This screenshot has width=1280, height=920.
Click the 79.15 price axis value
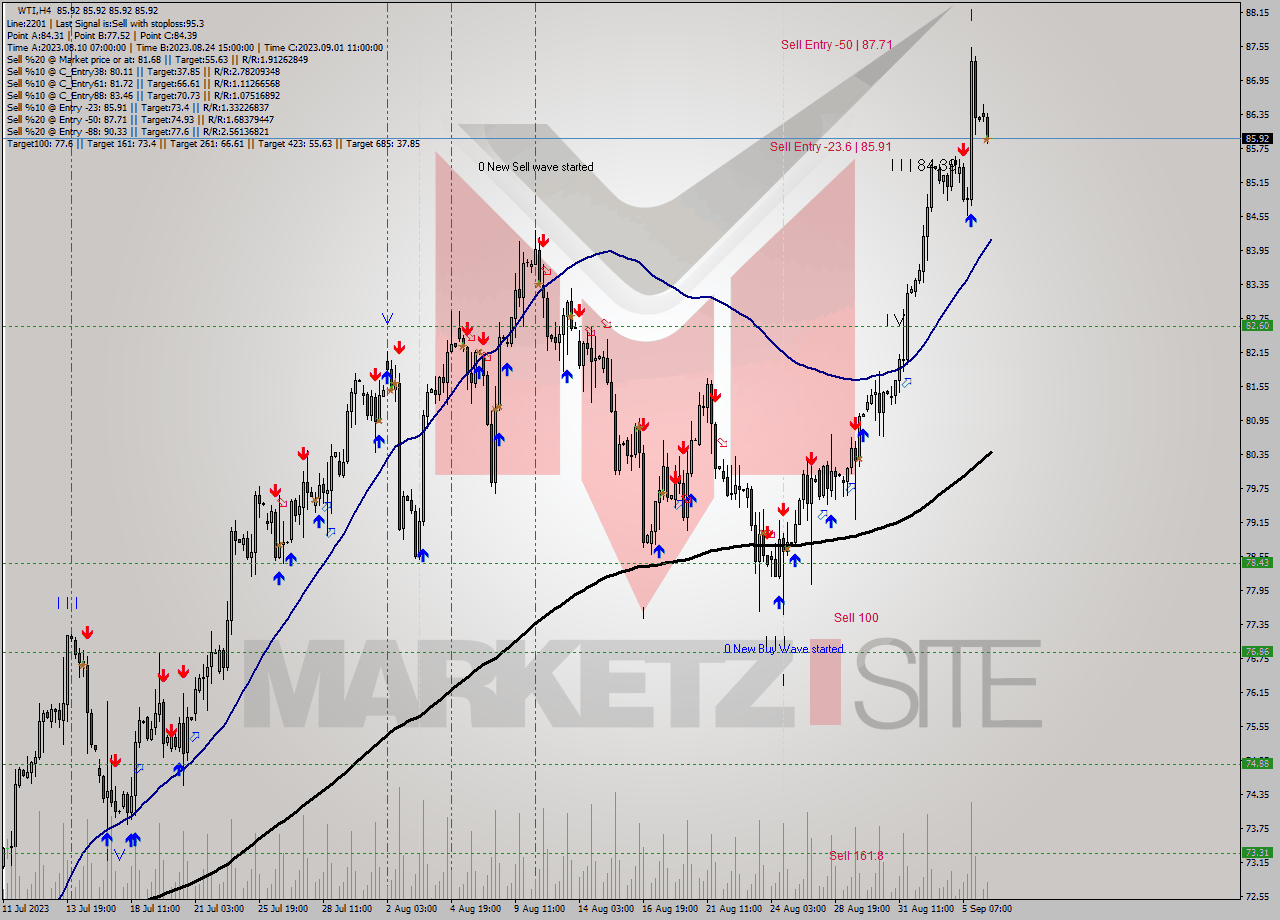click(x=1257, y=522)
